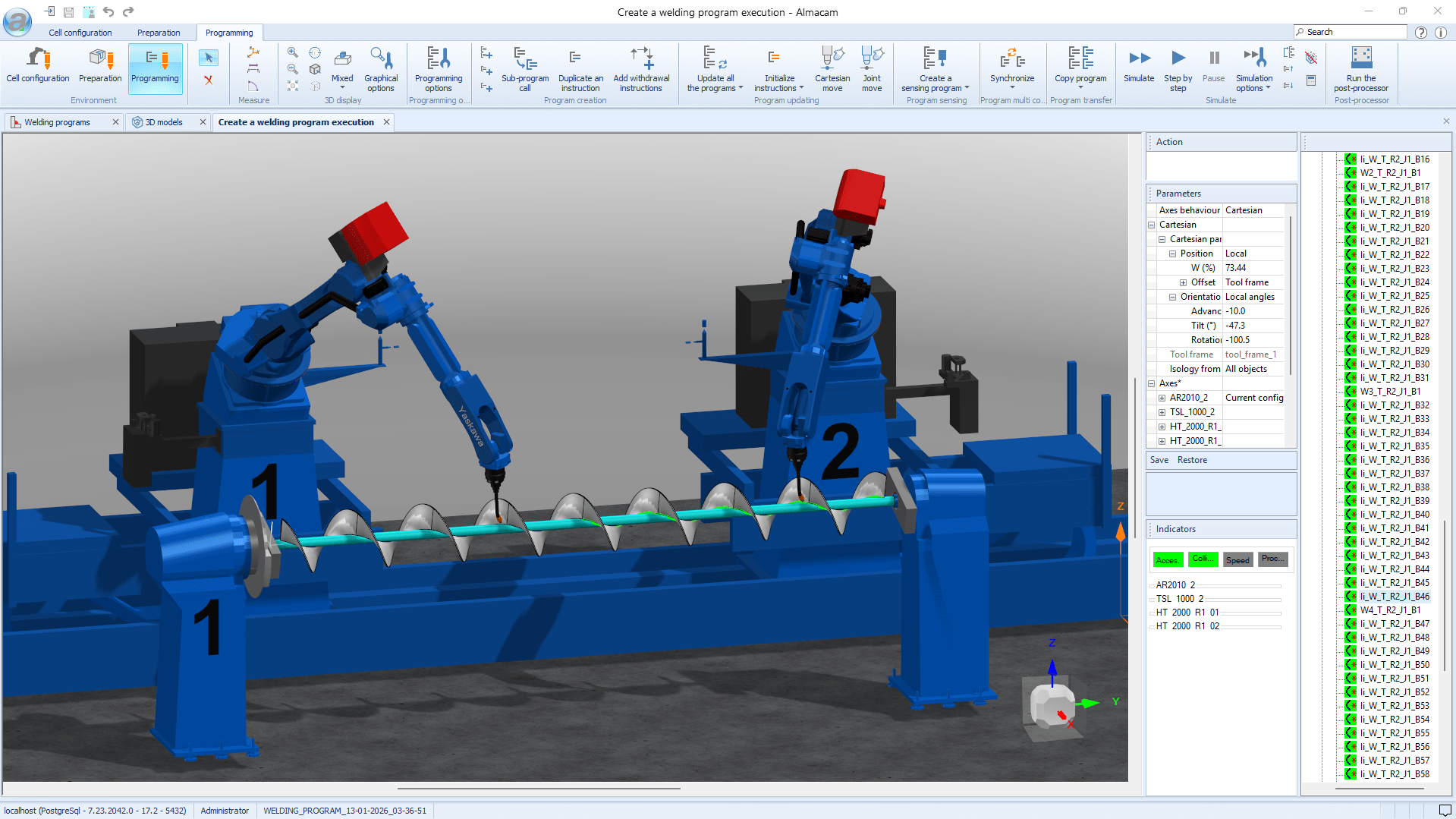Screen dimensions: 1456x819
Task: Expand the Offset parameter node
Action: [x=1183, y=282]
